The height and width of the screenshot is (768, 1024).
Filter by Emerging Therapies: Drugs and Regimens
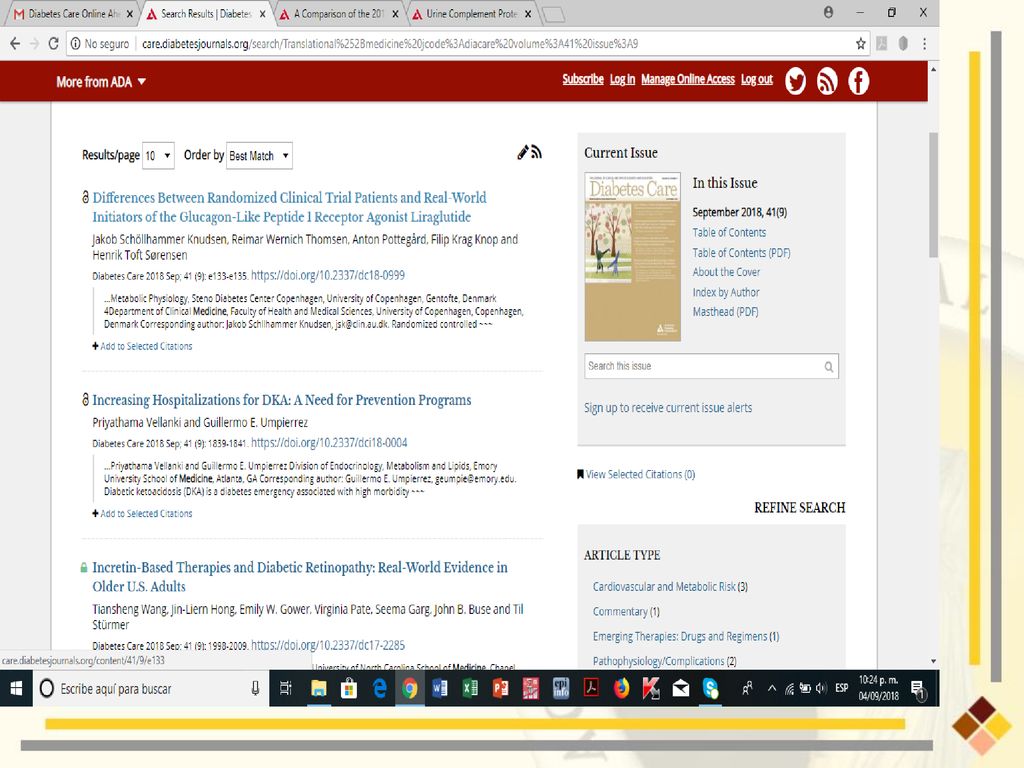(680, 636)
